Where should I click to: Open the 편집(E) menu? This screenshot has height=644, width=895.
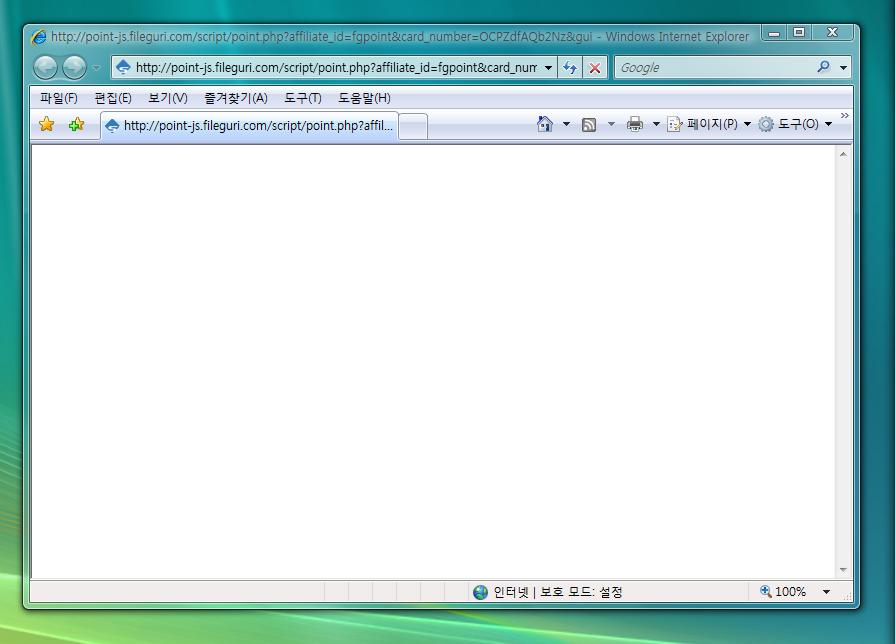coord(113,98)
